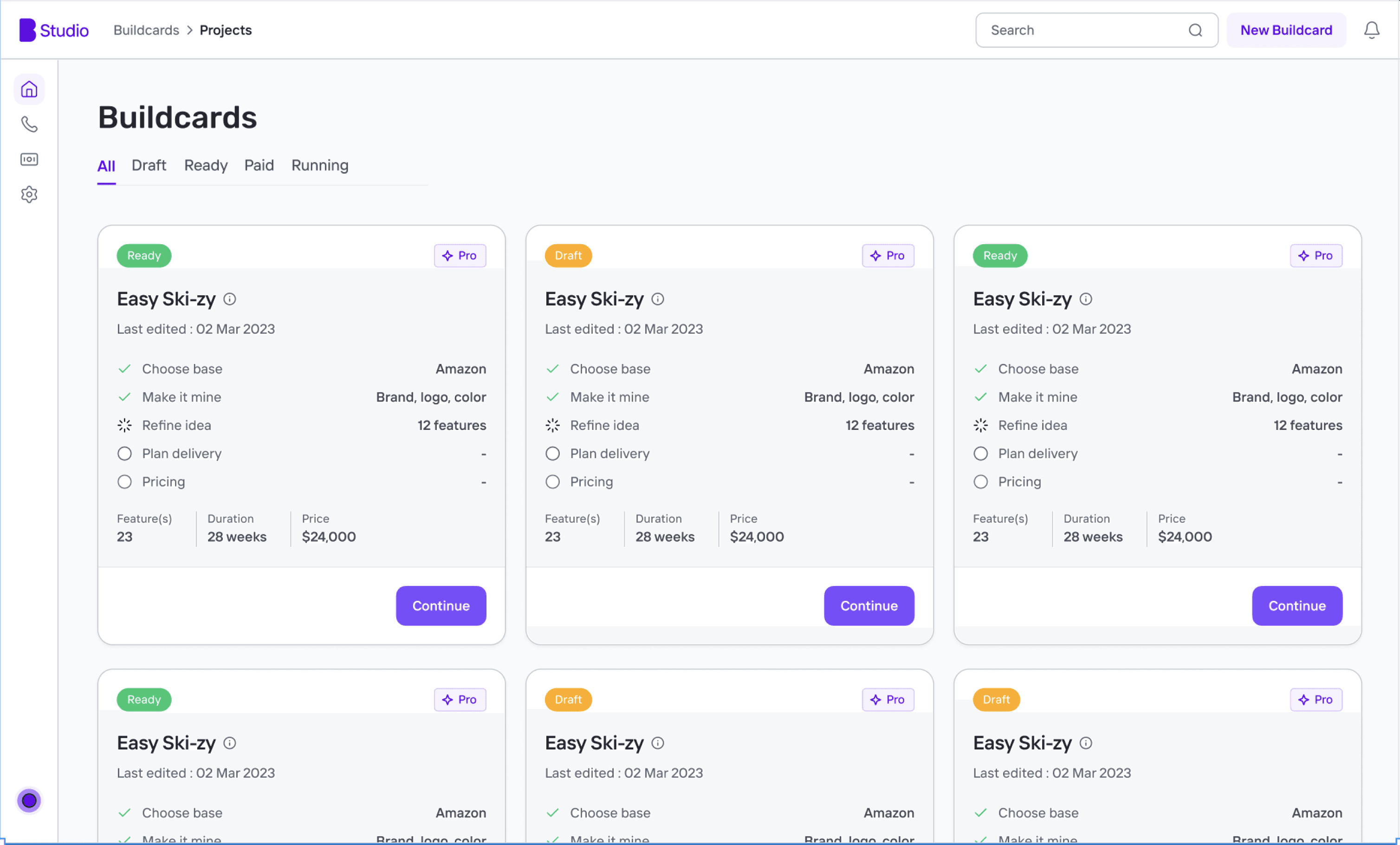
Task: Click the Pro badge on the top-left Ready card
Action: (460, 256)
